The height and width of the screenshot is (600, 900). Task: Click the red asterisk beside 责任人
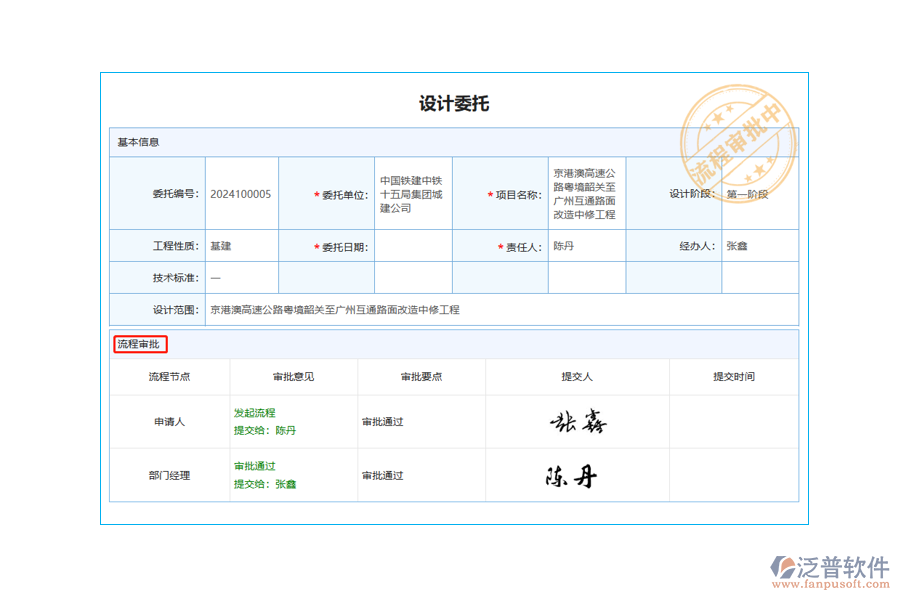[x=499, y=245]
